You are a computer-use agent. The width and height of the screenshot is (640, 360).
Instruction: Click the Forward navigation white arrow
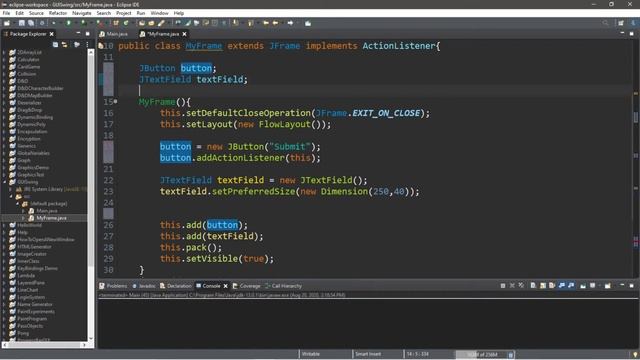290,23
